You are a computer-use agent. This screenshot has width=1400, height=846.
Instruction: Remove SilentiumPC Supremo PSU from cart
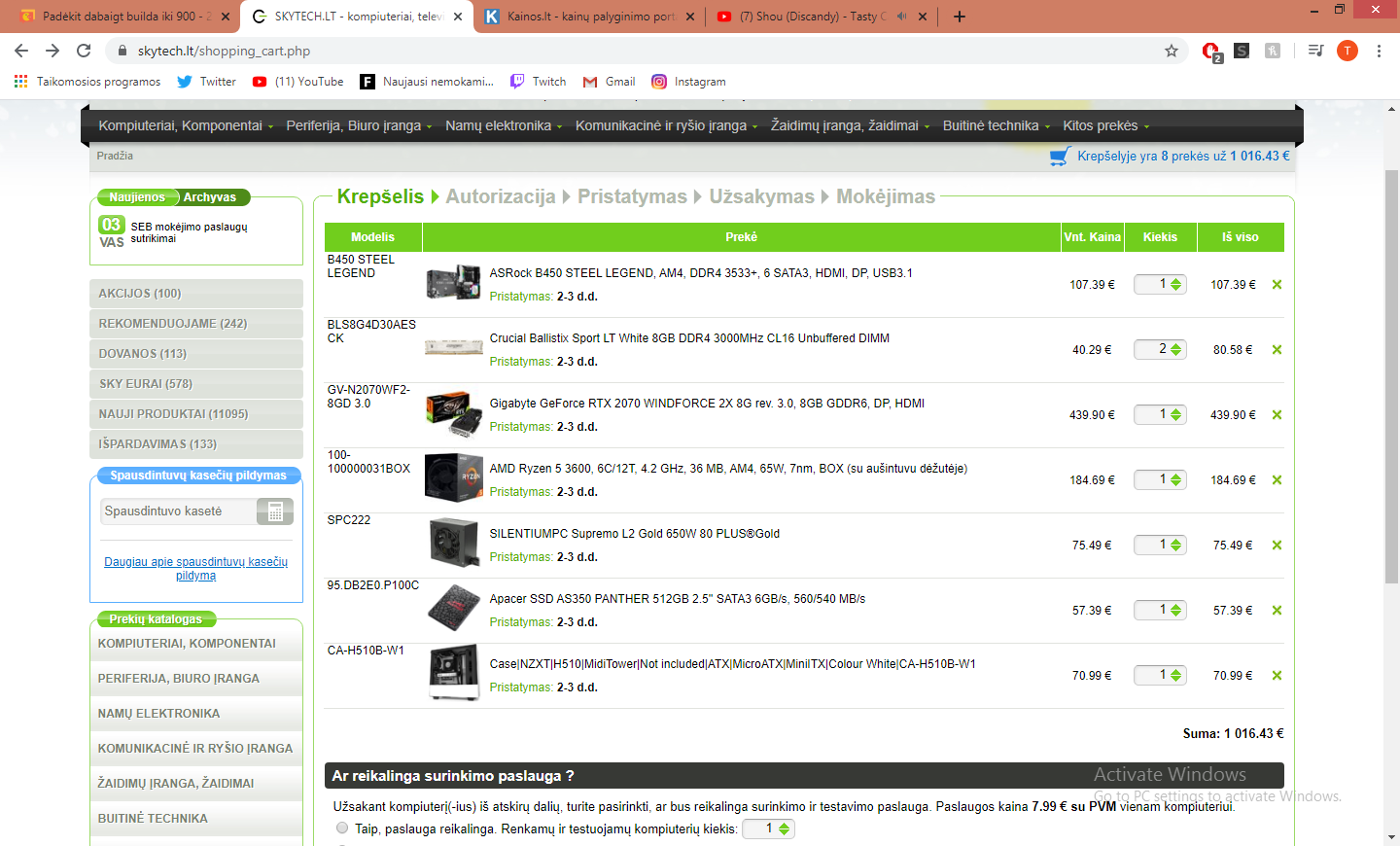[x=1277, y=546]
